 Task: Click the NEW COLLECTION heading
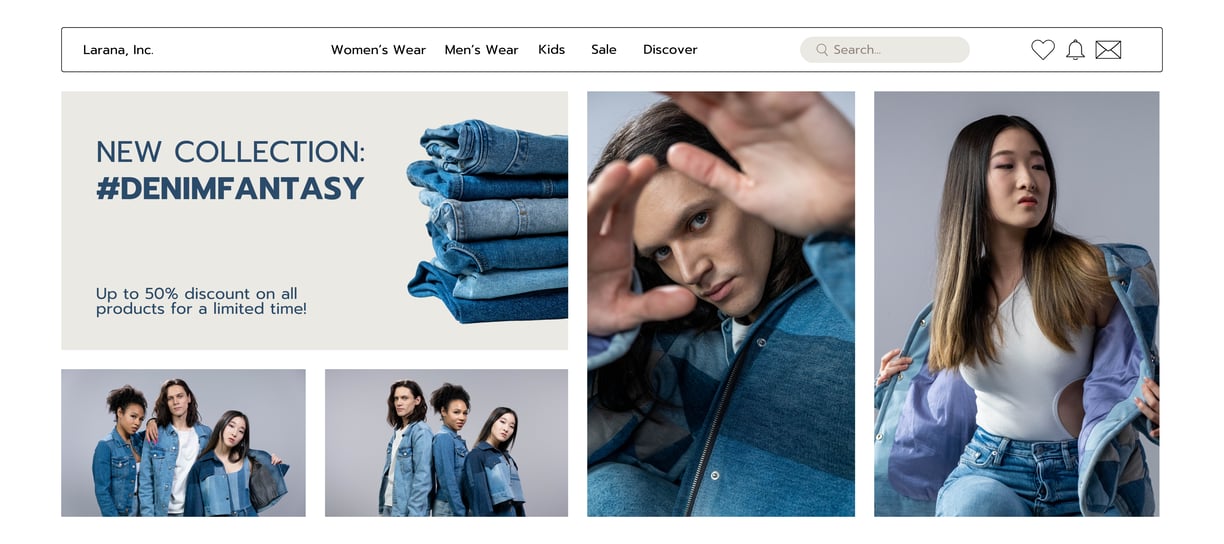point(231,152)
